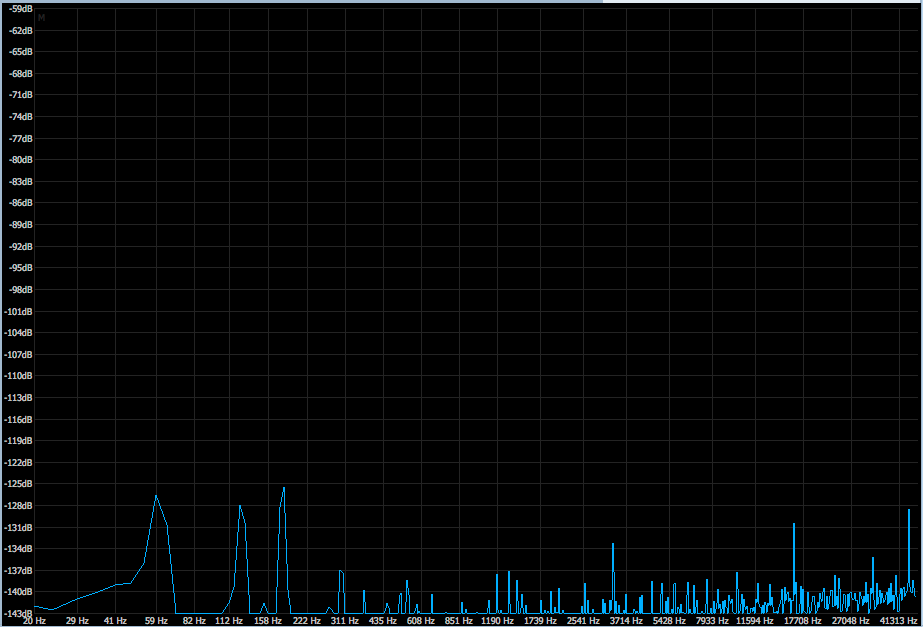Click the 59 Hz frequency label

coord(157,621)
